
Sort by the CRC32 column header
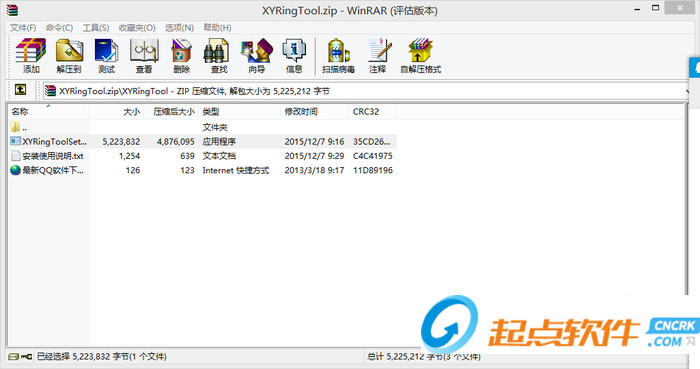373,112
